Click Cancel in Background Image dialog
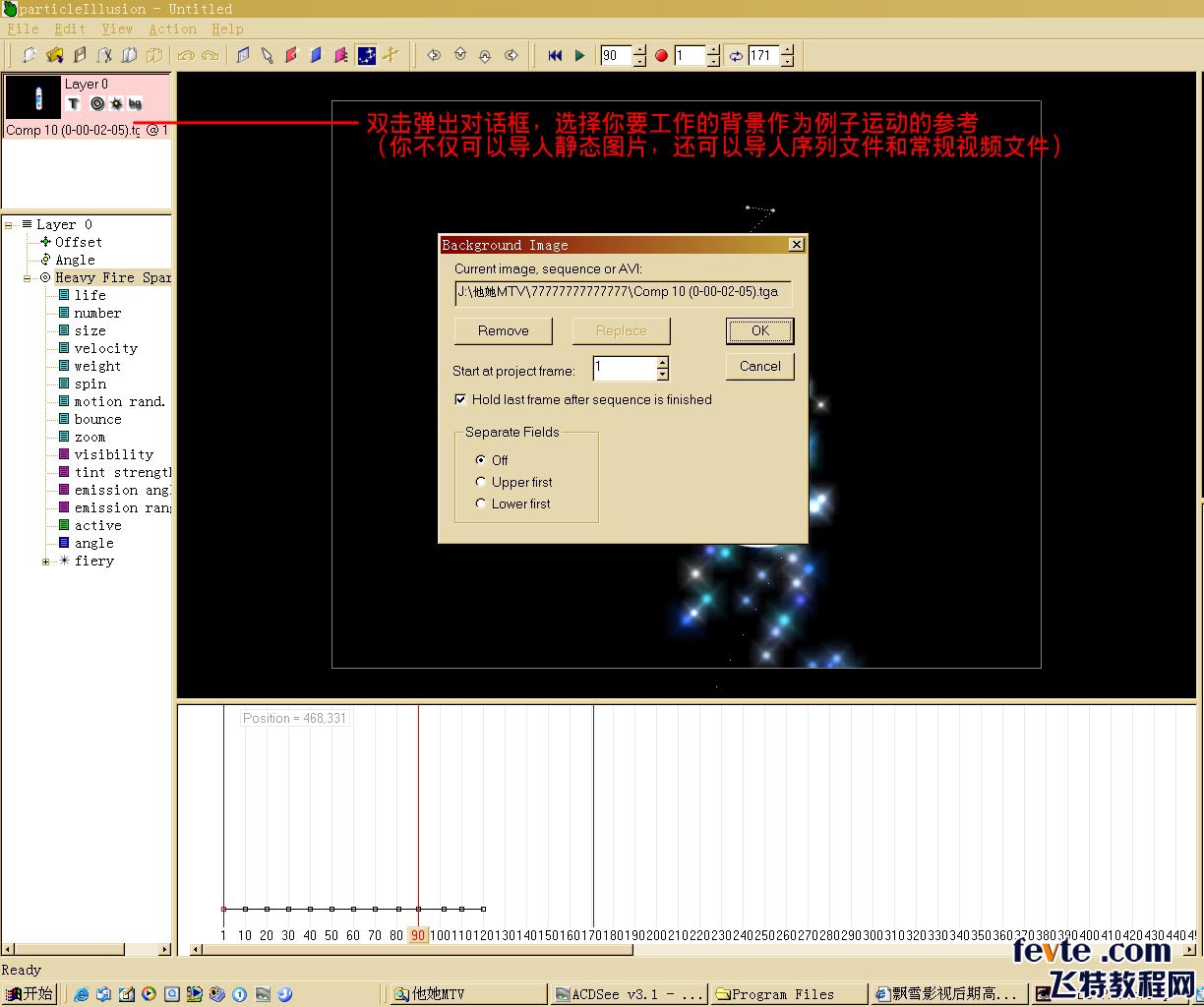This screenshot has height=1007, width=1204. [760, 367]
